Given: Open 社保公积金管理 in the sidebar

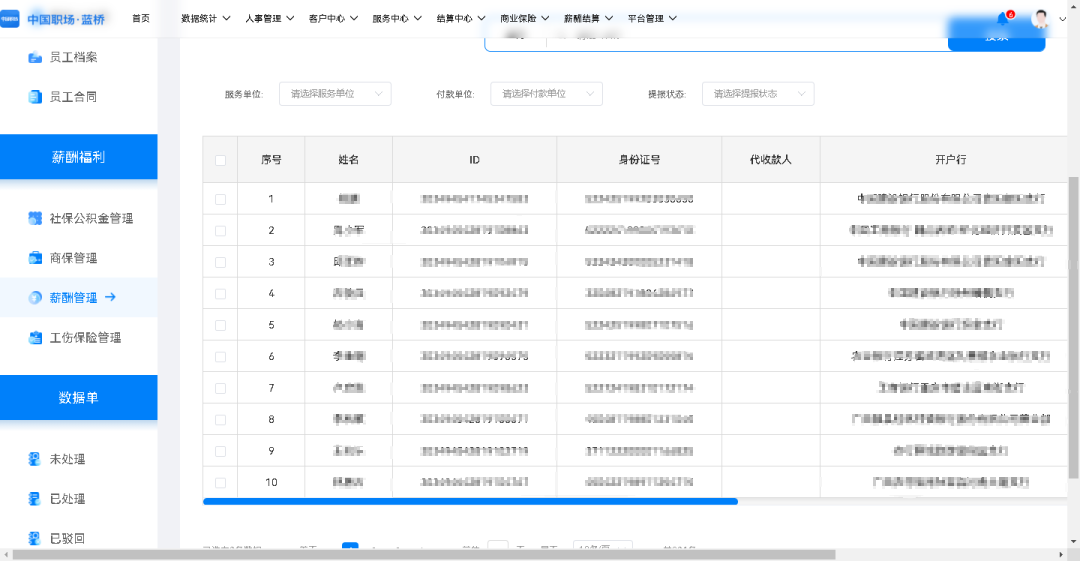Looking at the screenshot, I should point(91,218).
